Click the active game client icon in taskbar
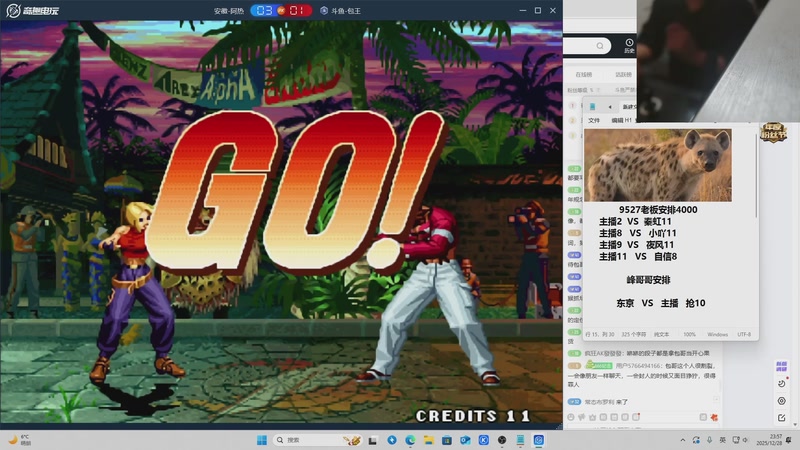 (539, 440)
